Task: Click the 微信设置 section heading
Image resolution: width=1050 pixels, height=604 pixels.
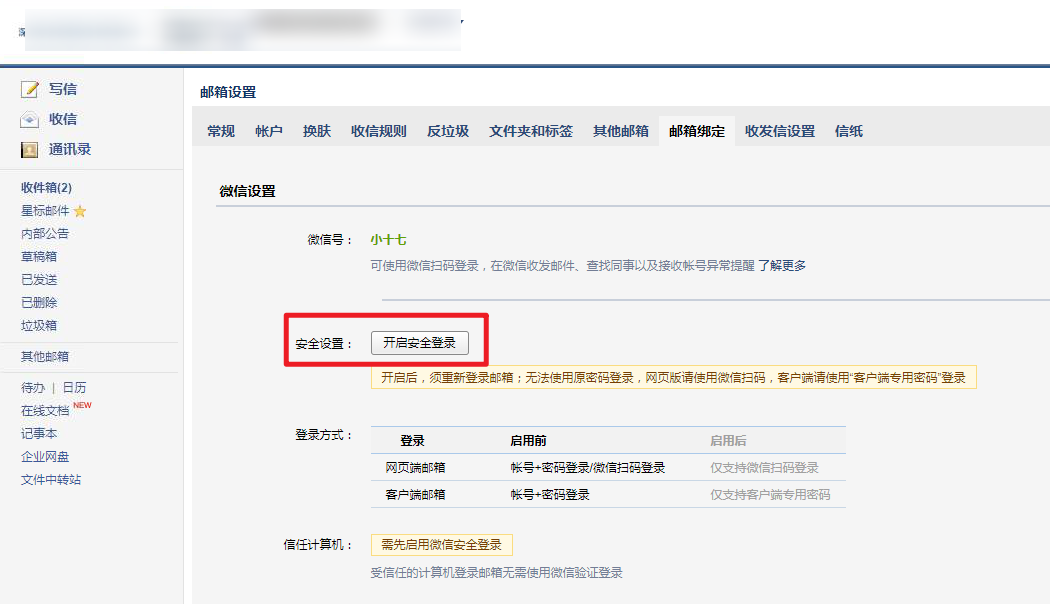Action: click(247, 192)
